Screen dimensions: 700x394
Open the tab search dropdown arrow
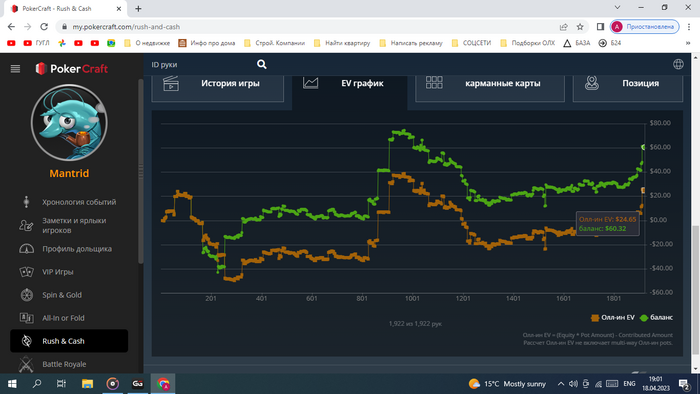click(x=617, y=8)
